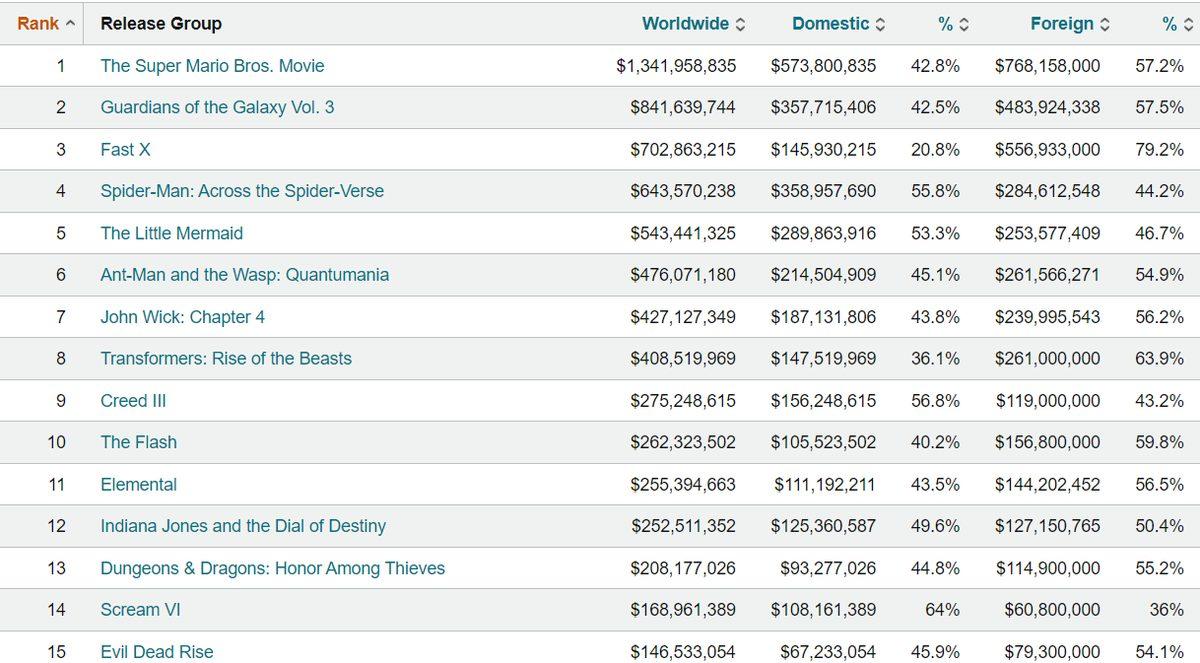Open Indiana Jones and the Dial of Destiny
The height and width of the screenshot is (663, 1200).
coord(243,526)
